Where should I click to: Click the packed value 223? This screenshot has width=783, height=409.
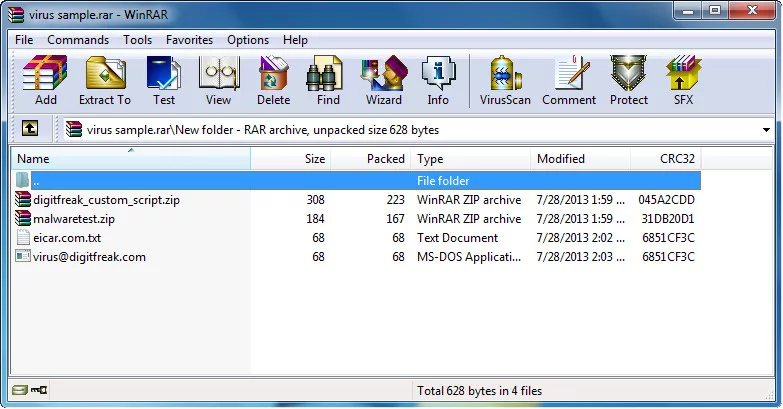click(395, 199)
